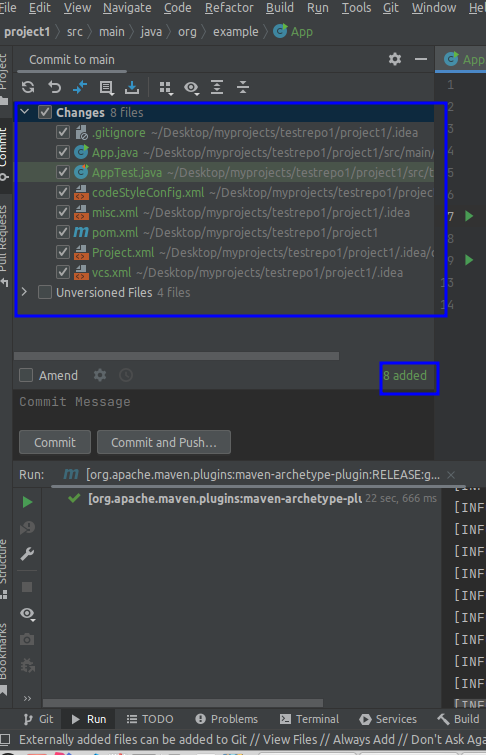
Task: Open the Group By icon menu
Action: tap(166, 88)
